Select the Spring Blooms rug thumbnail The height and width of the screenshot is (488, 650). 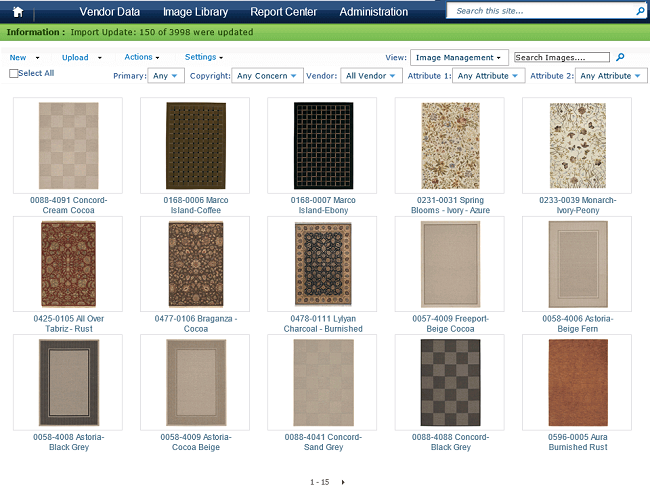(450, 146)
